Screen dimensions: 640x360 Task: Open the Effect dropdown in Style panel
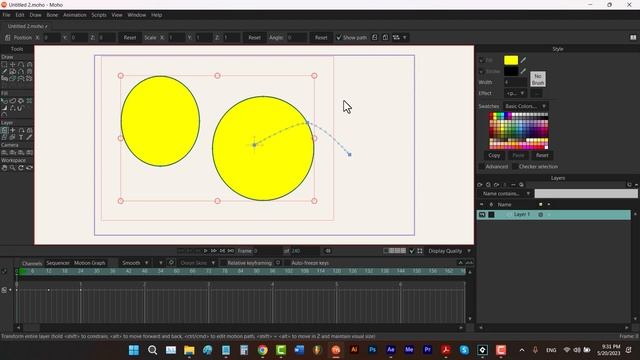pyautogui.click(x=516, y=93)
